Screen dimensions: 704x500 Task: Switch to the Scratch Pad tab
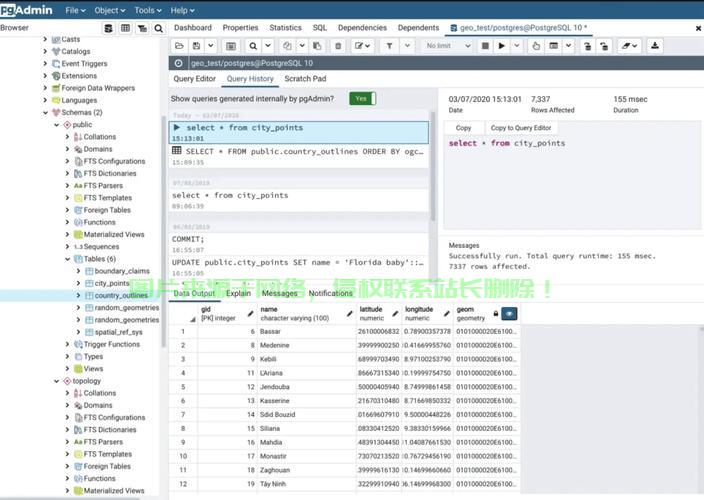coord(305,79)
